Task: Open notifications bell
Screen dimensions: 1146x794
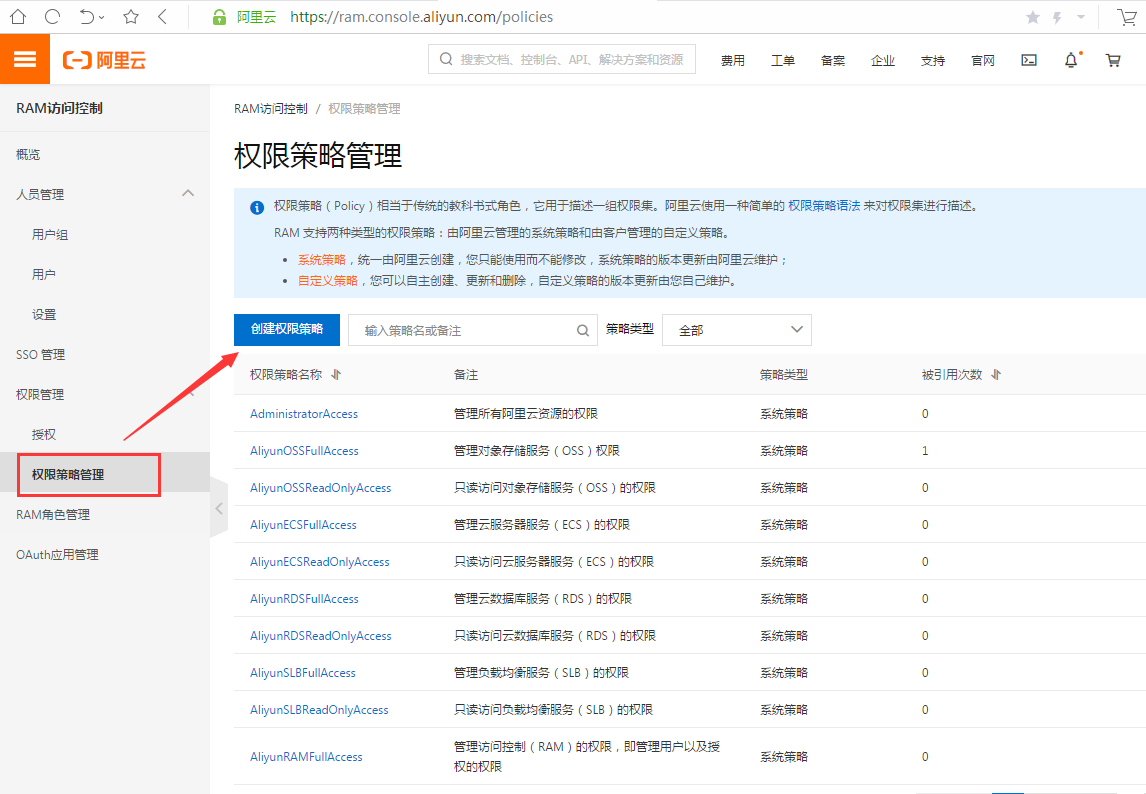Action: pos(1071,60)
